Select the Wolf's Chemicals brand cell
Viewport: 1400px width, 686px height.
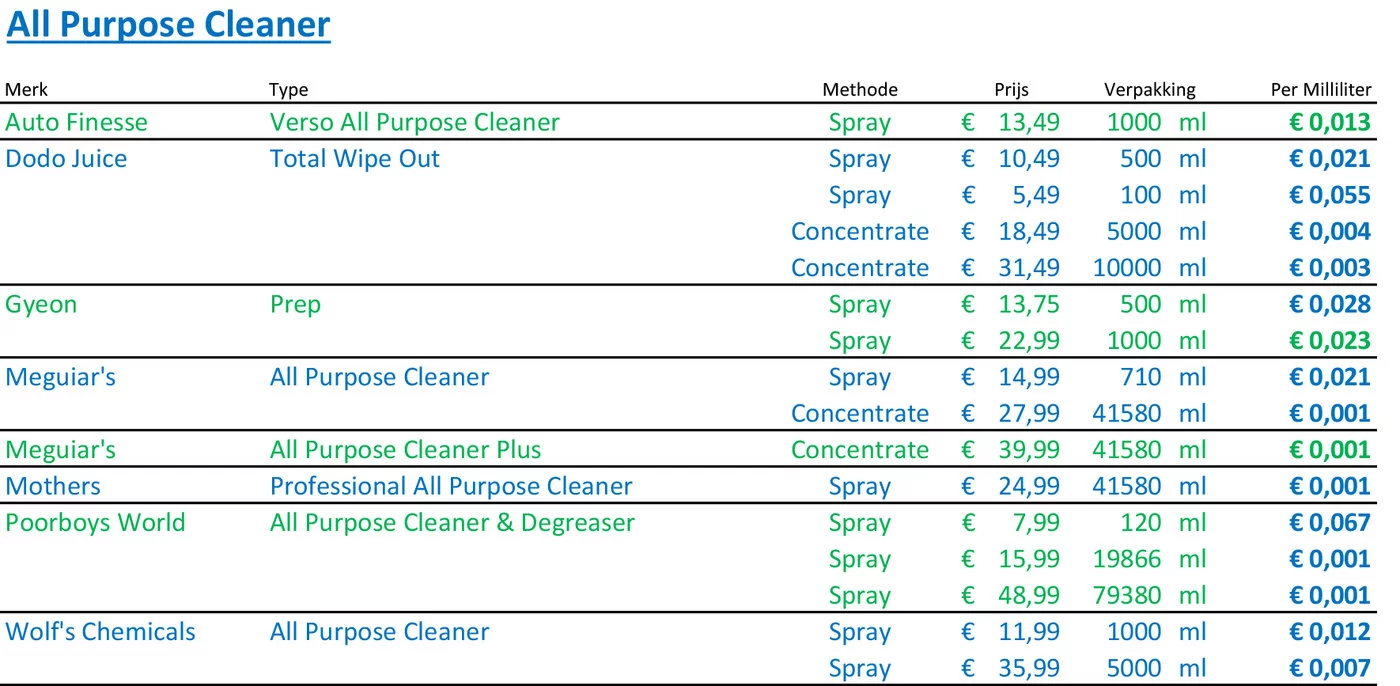[x=100, y=632]
